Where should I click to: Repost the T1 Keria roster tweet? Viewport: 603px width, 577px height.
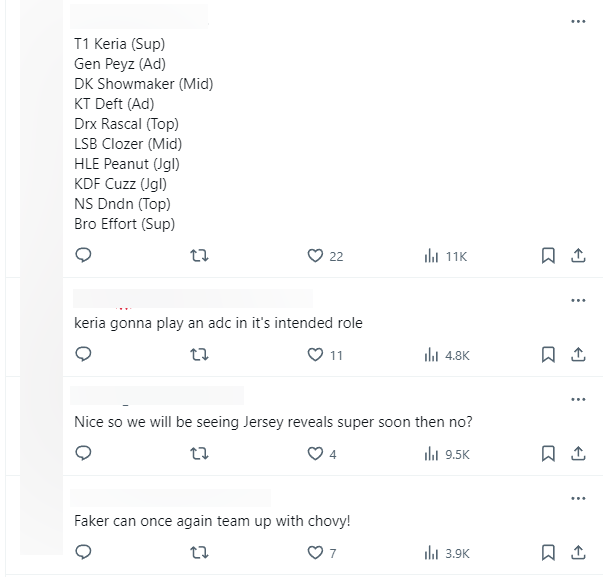pos(199,256)
